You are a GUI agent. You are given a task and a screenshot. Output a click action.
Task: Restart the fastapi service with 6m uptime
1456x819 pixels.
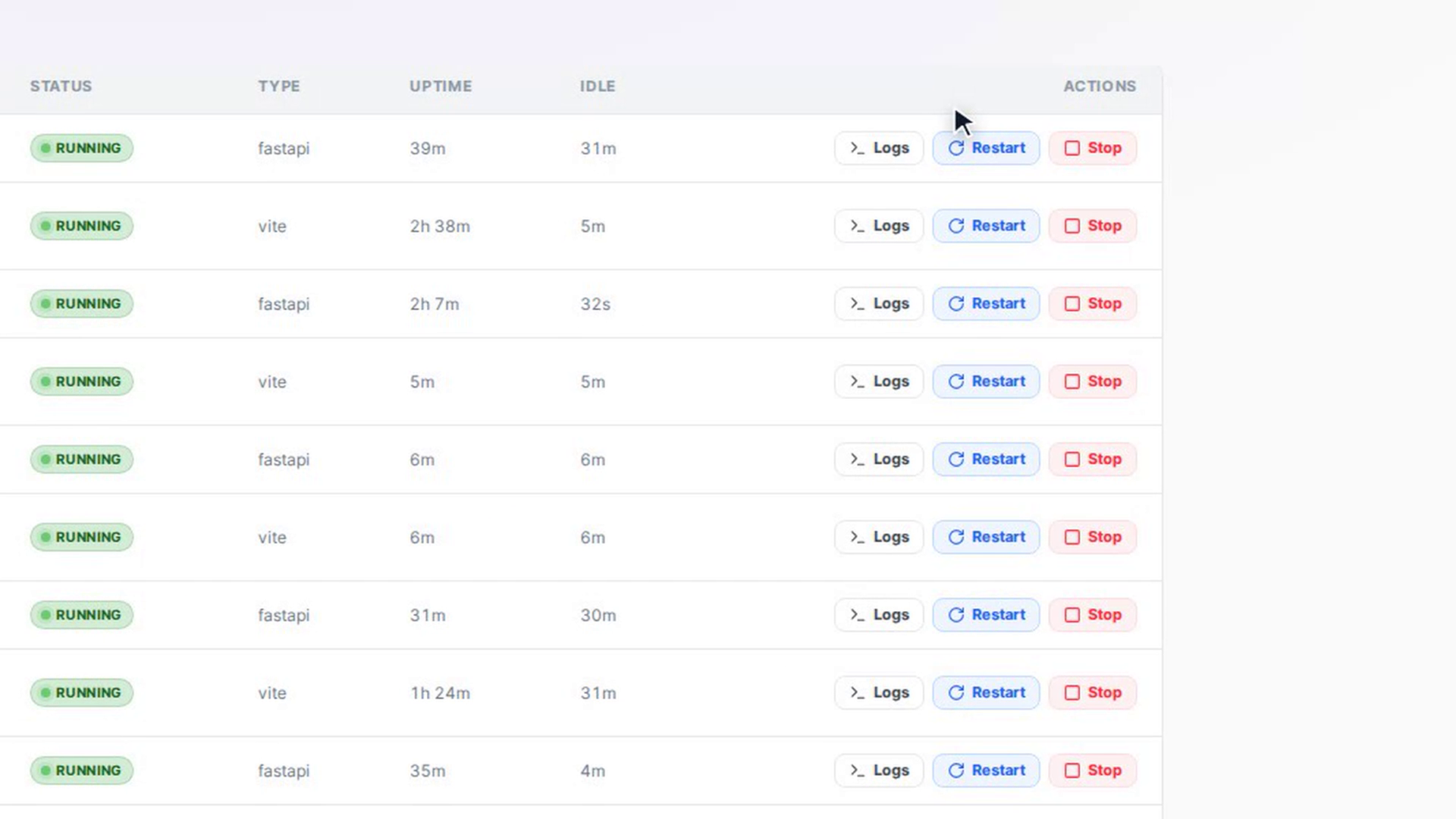tap(986, 460)
